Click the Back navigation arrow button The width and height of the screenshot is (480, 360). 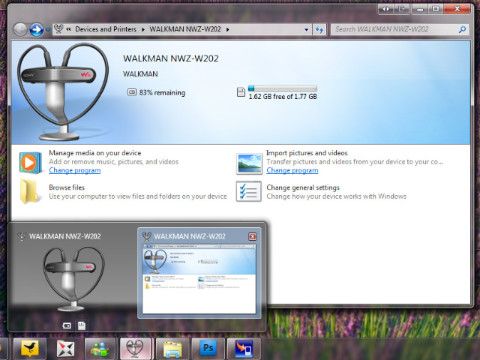(20, 30)
